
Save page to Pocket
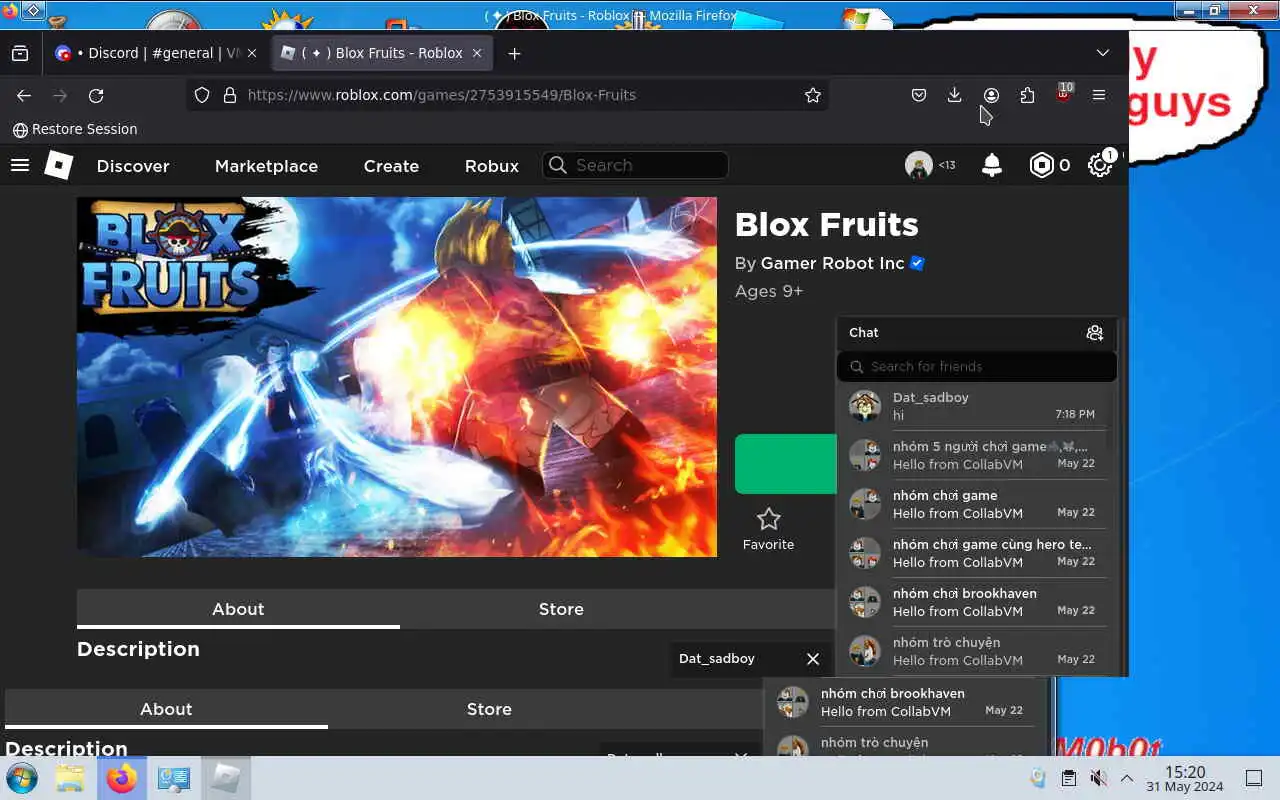[x=919, y=95]
